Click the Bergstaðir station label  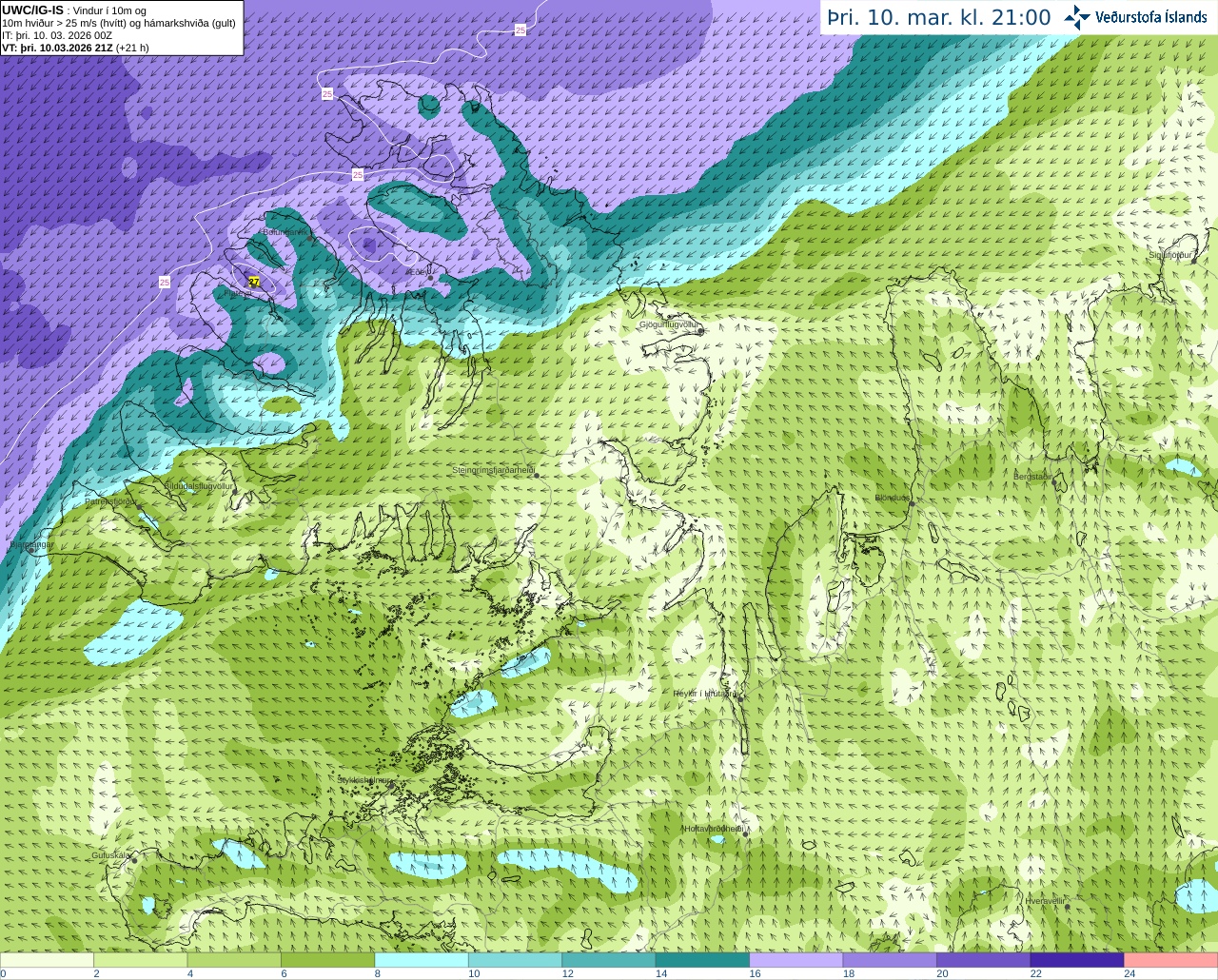(1032, 477)
